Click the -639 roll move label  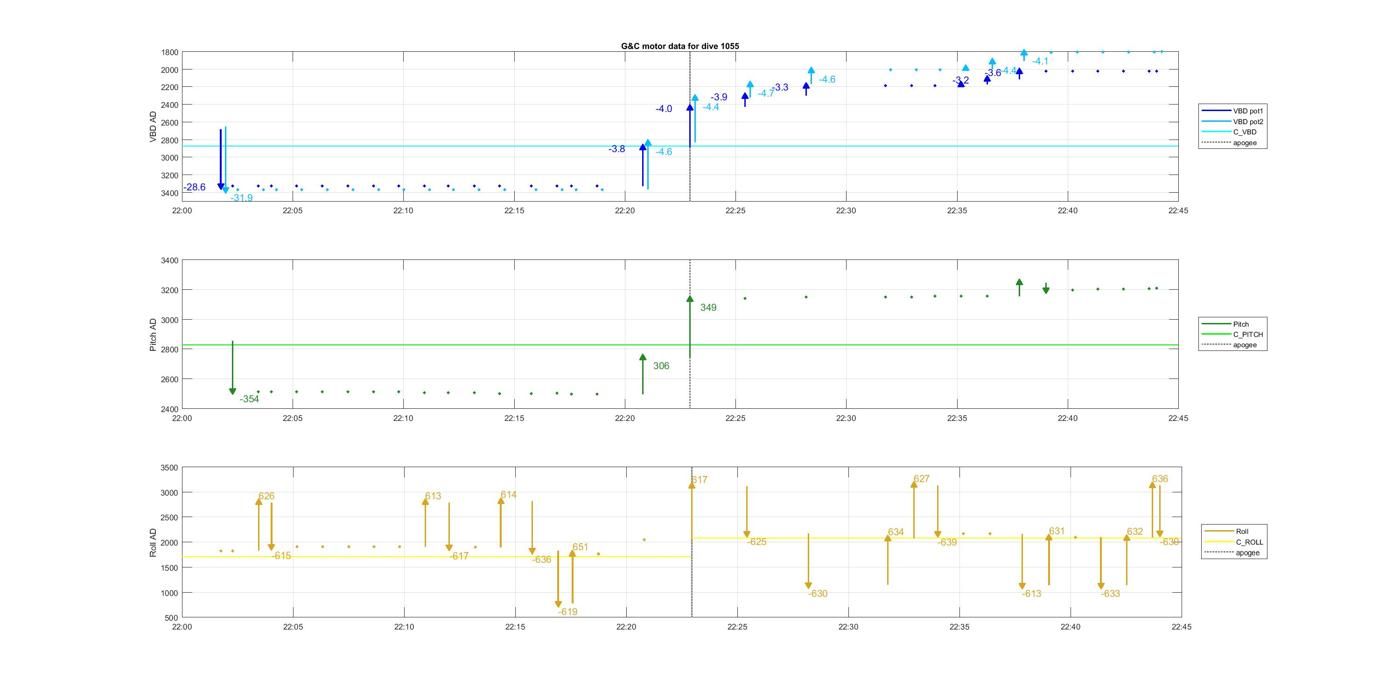[947, 542]
